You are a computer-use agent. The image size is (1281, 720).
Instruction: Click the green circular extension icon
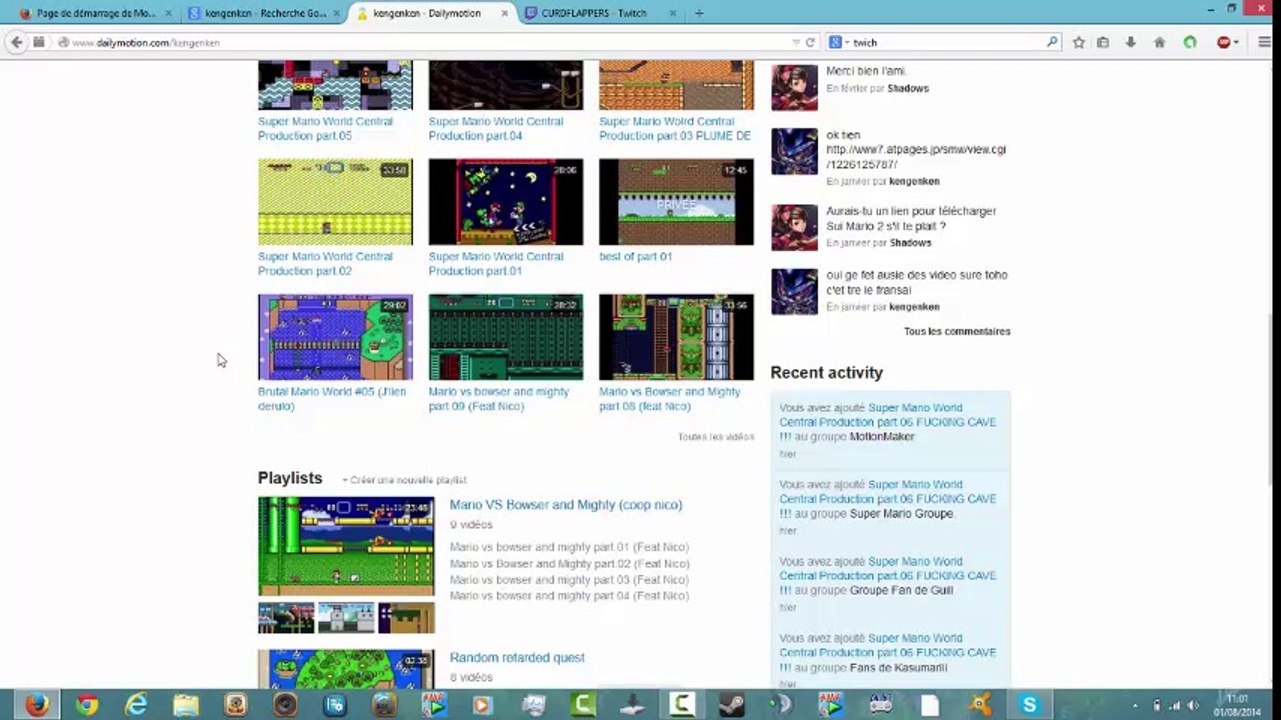1190,43
